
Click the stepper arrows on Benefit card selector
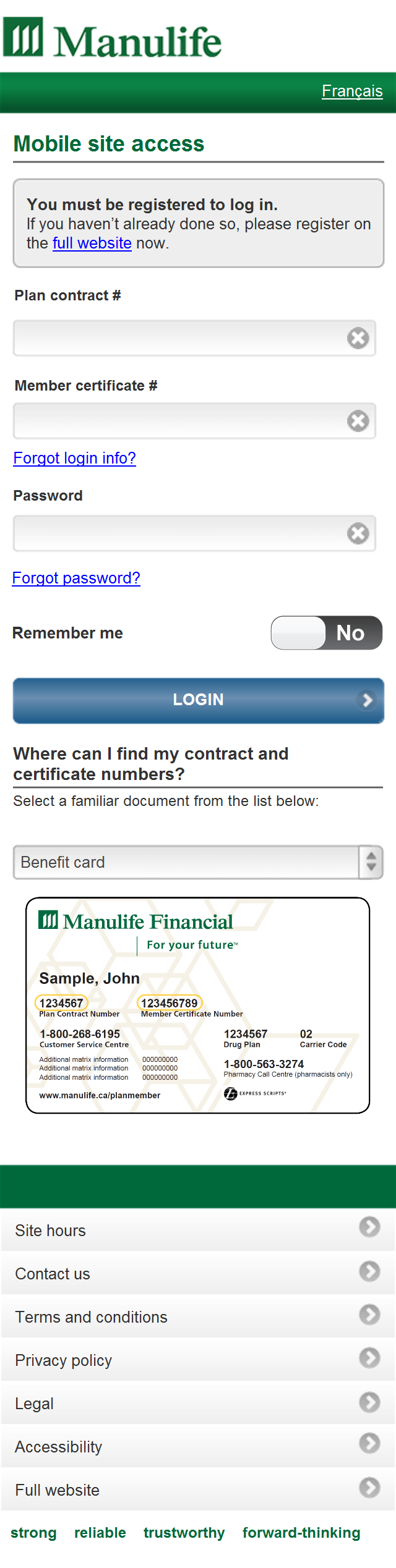370,862
